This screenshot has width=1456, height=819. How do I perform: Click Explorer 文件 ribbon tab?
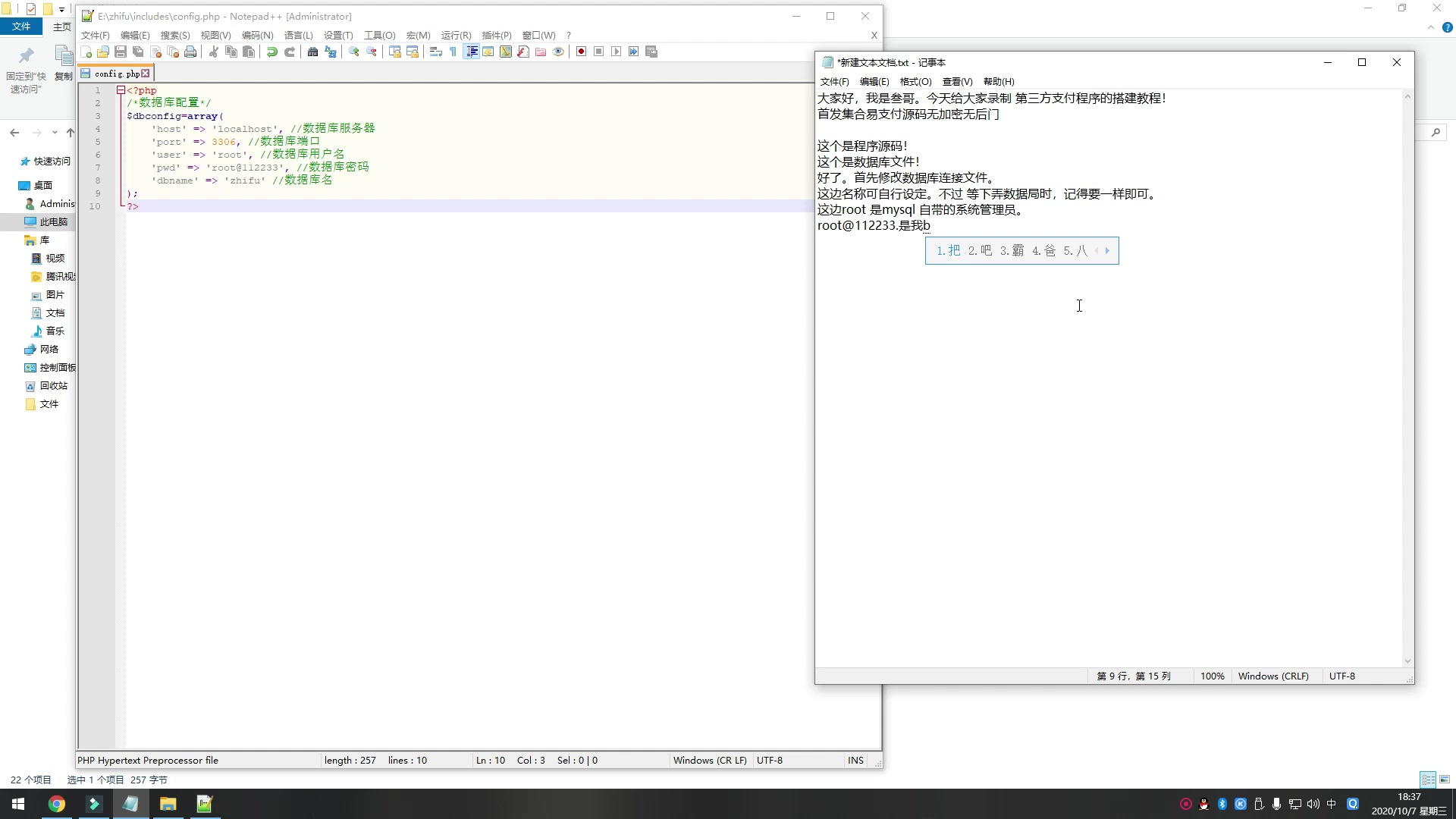click(21, 27)
